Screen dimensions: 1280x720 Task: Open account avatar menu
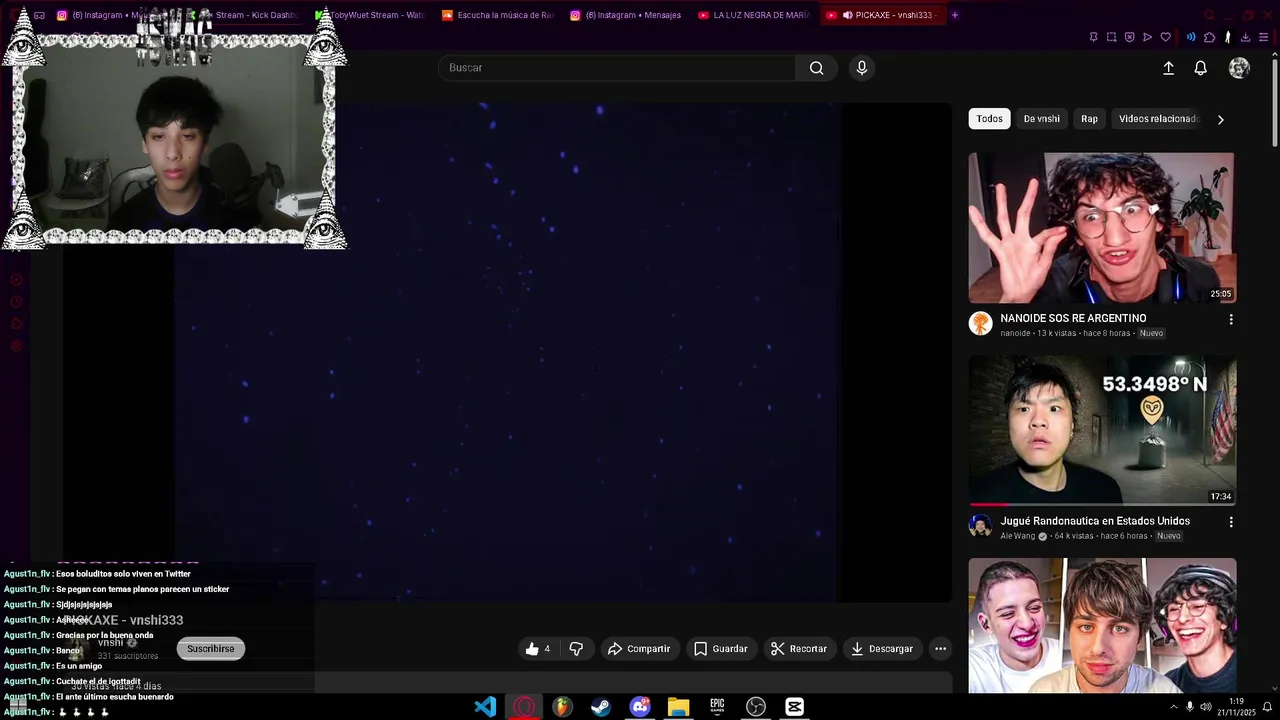coord(1239,68)
